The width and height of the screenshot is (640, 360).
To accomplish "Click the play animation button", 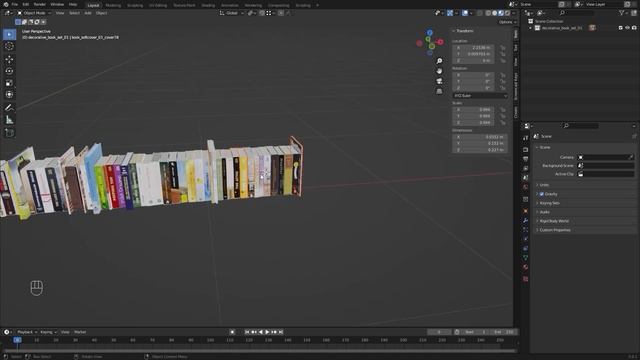I will [x=267, y=332].
